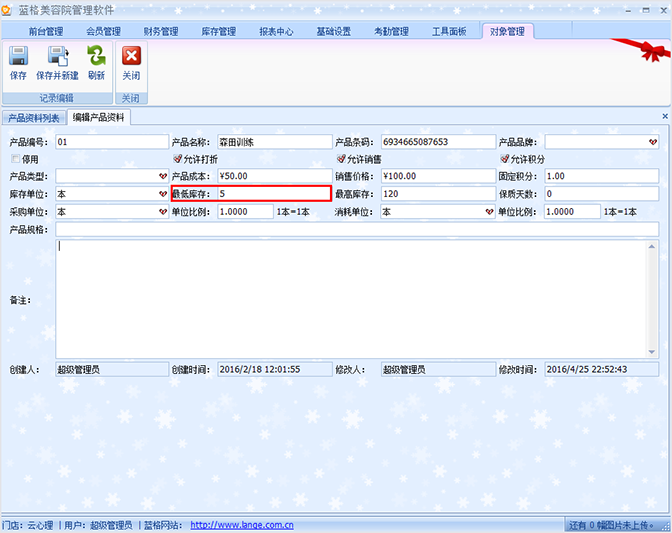Uncheck the 允许打折 checkbox
The width and height of the screenshot is (672, 533).
(178, 159)
